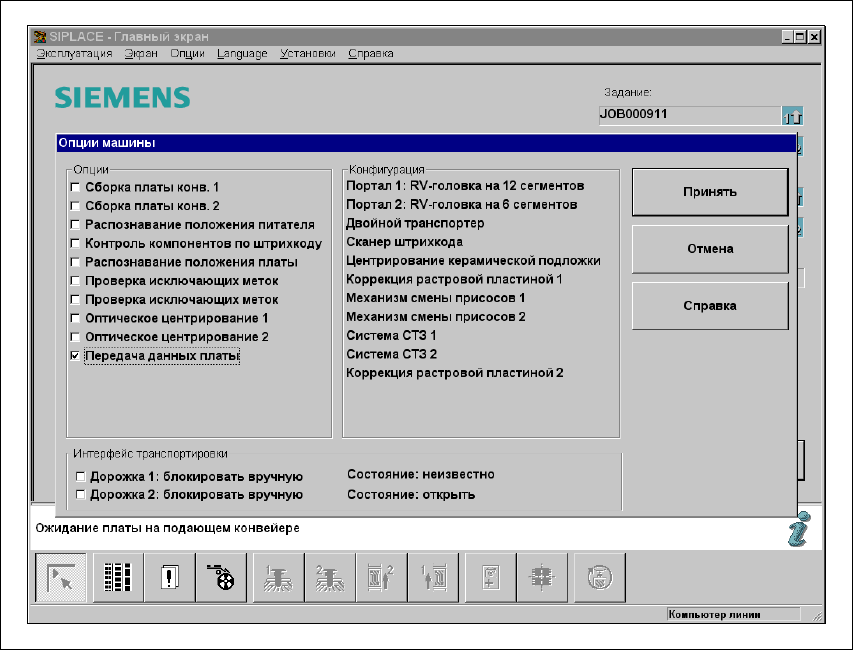This screenshot has height=650, width=853.
Task: Click Центрирование керамической подложки entry
Action: point(473,261)
